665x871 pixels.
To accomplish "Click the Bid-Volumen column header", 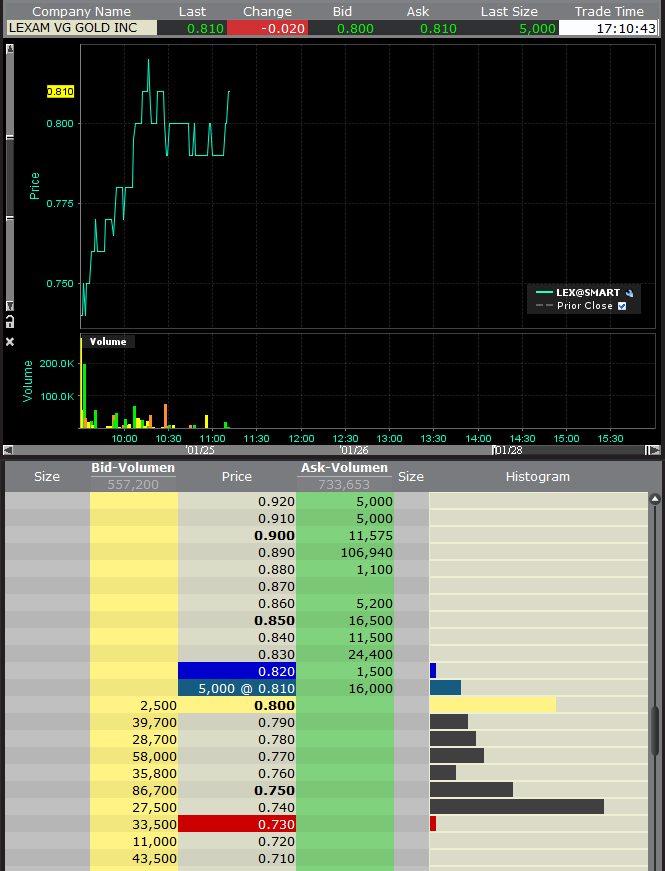I will [x=133, y=468].
